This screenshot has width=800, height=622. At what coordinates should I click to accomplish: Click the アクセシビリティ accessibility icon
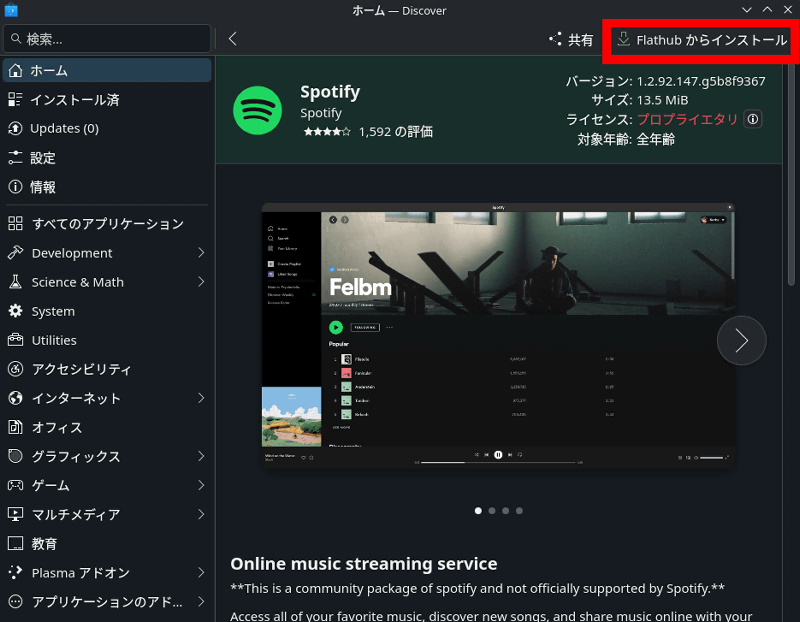(15, 369)
